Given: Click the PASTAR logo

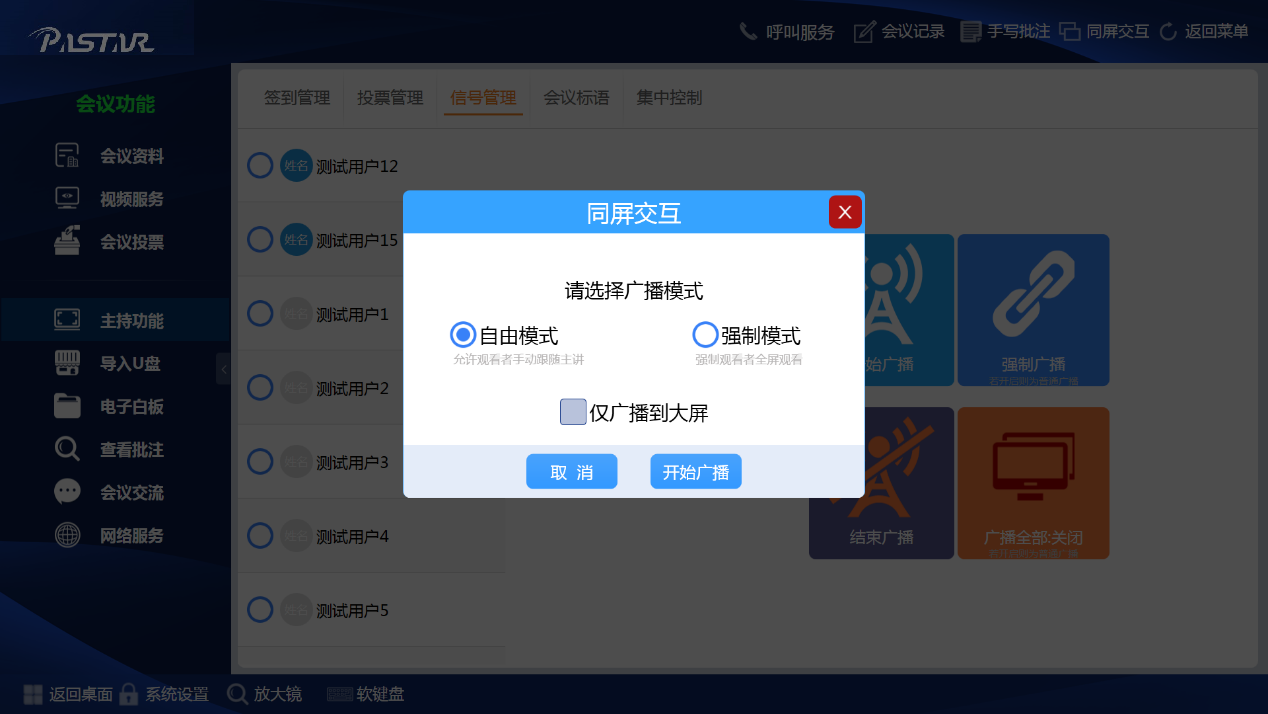Looking at the screenshot, I should click(x=91, y=39).
